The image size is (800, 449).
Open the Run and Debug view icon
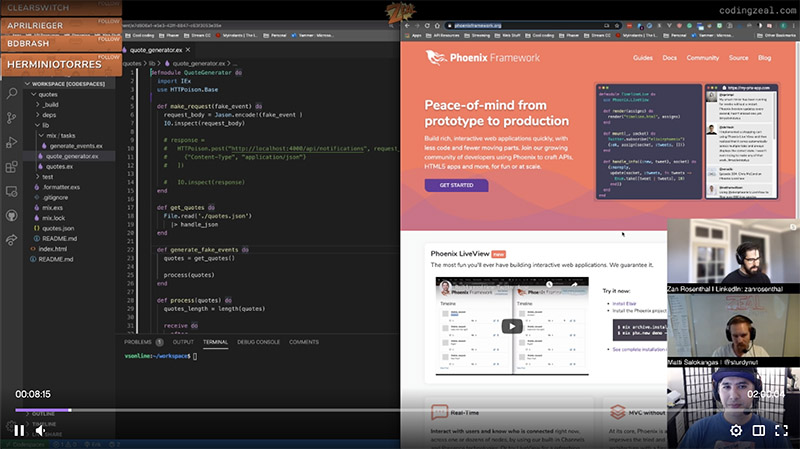pyautogui.click(x=11, y=142)
